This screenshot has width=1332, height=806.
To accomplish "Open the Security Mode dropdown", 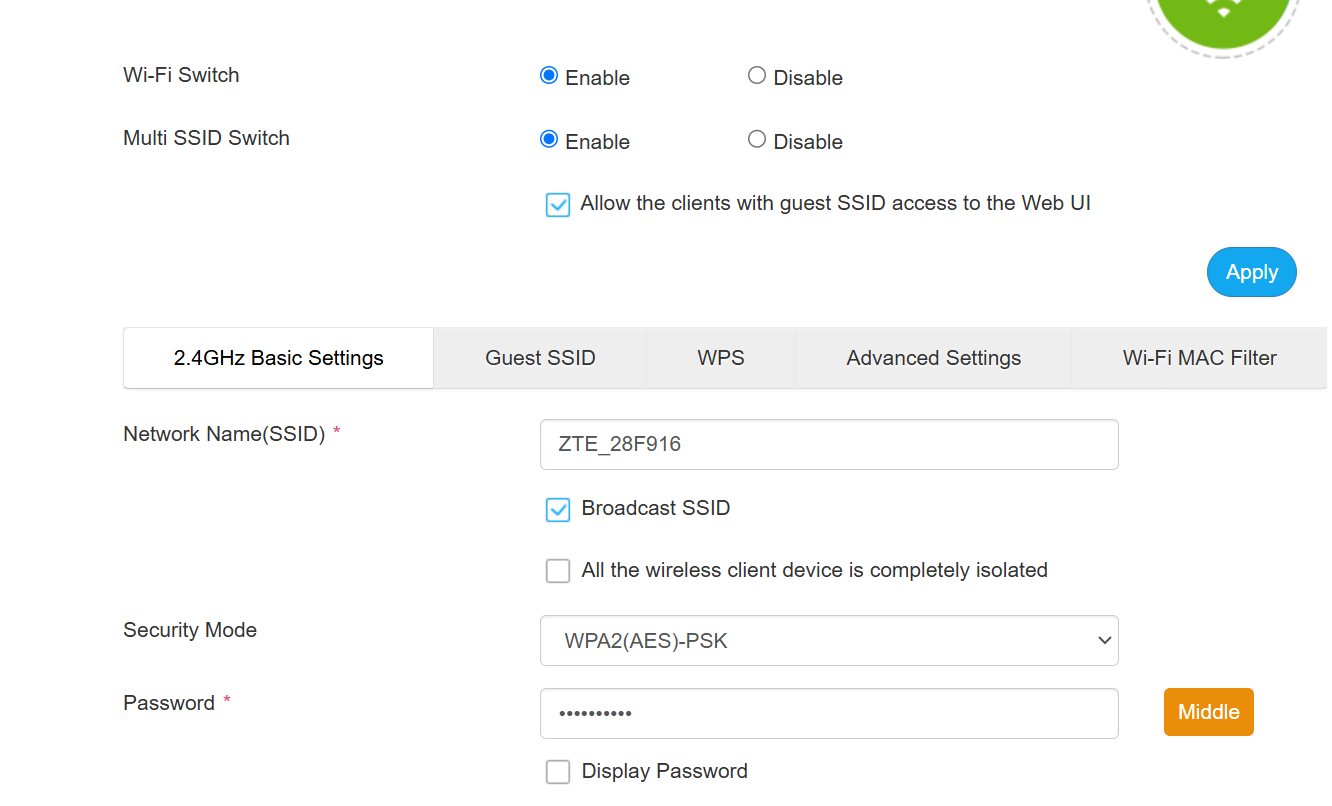I will [x=829, y=640].
